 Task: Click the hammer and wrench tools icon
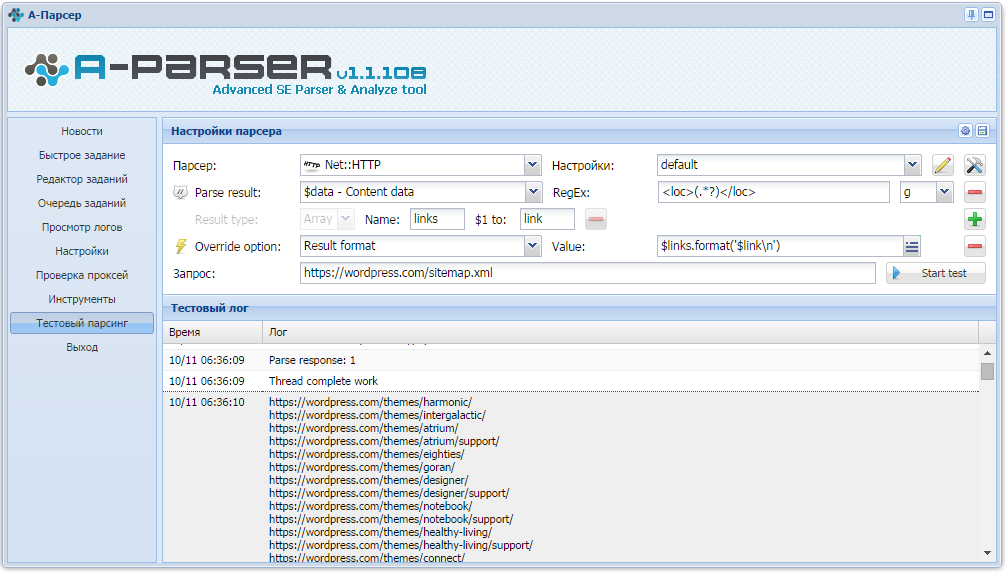tap(975, 165)
